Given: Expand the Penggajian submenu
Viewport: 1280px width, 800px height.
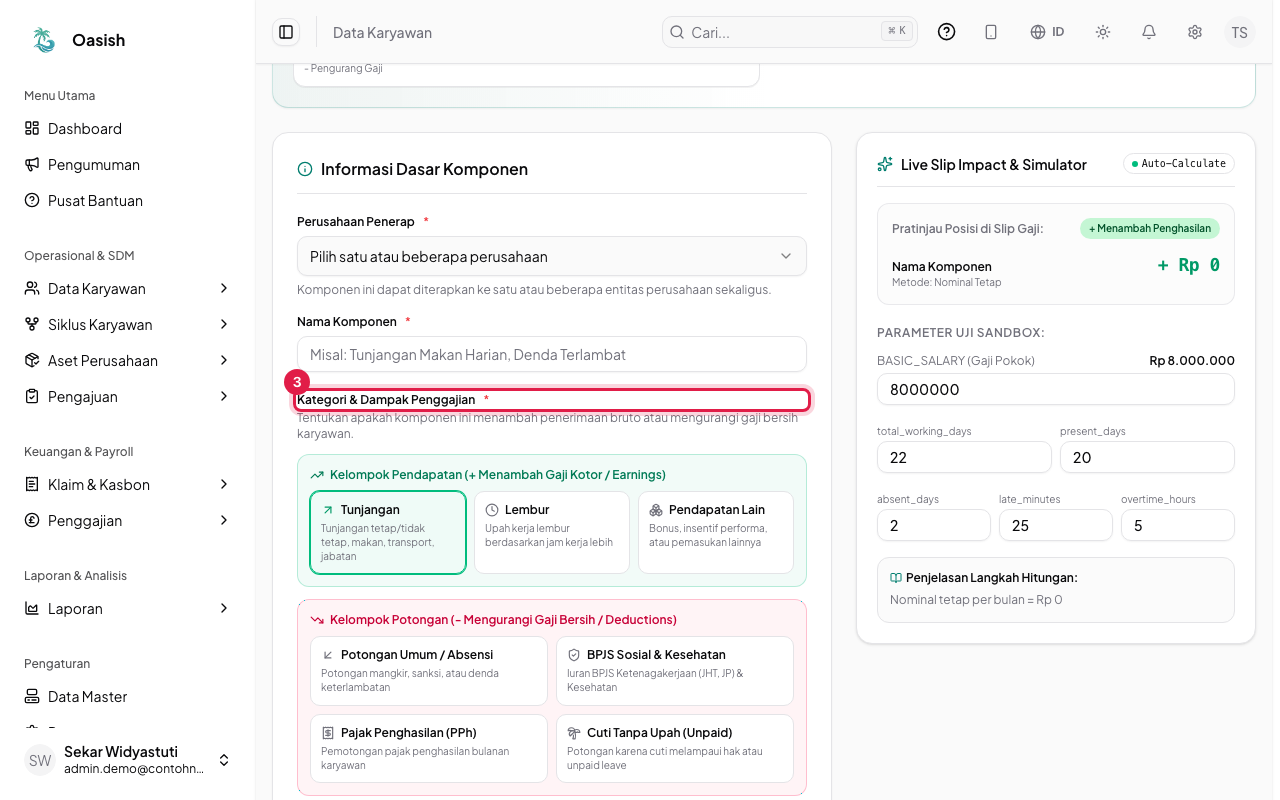Looking at the screenshot, I should click(x=128, y=521).
